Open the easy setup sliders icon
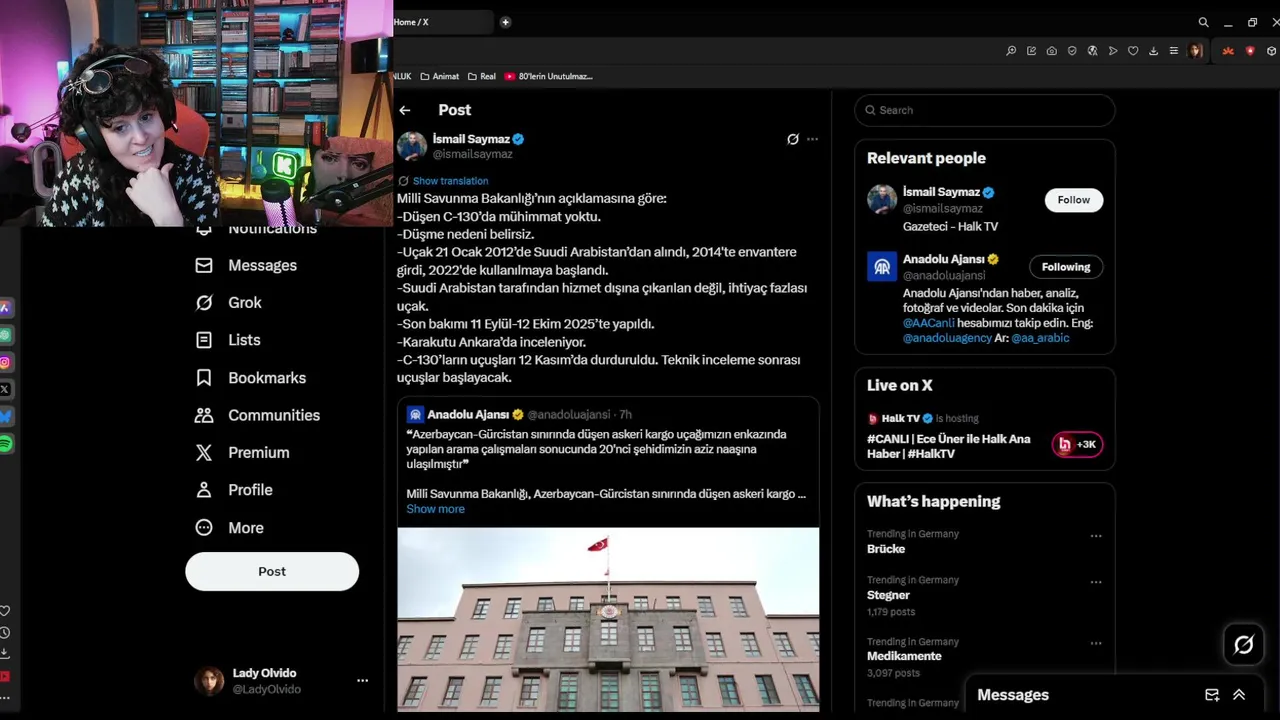This screenshot has width=1280, height=720. click(x=1174, y=51)
